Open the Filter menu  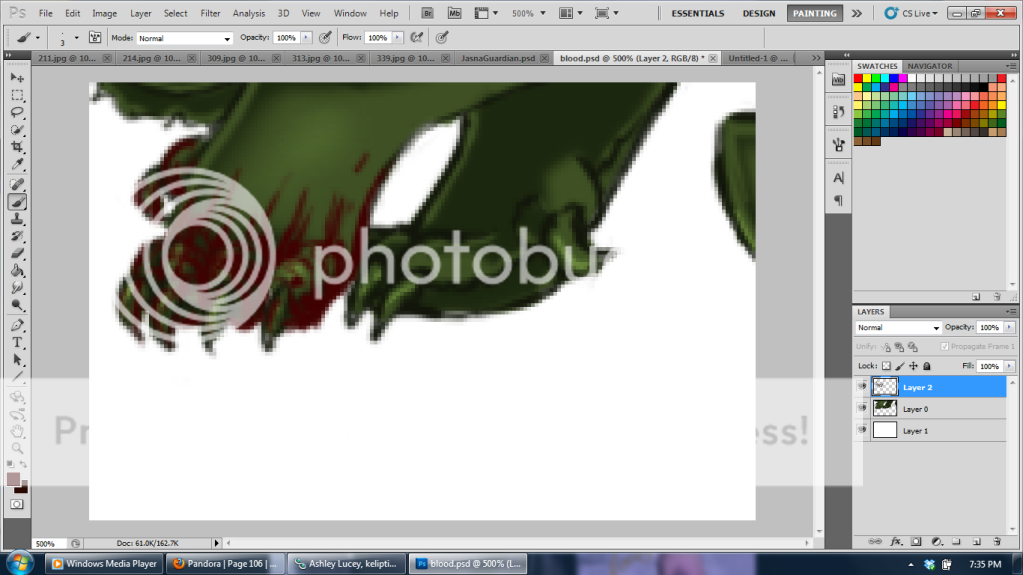(x=210, y=13)
